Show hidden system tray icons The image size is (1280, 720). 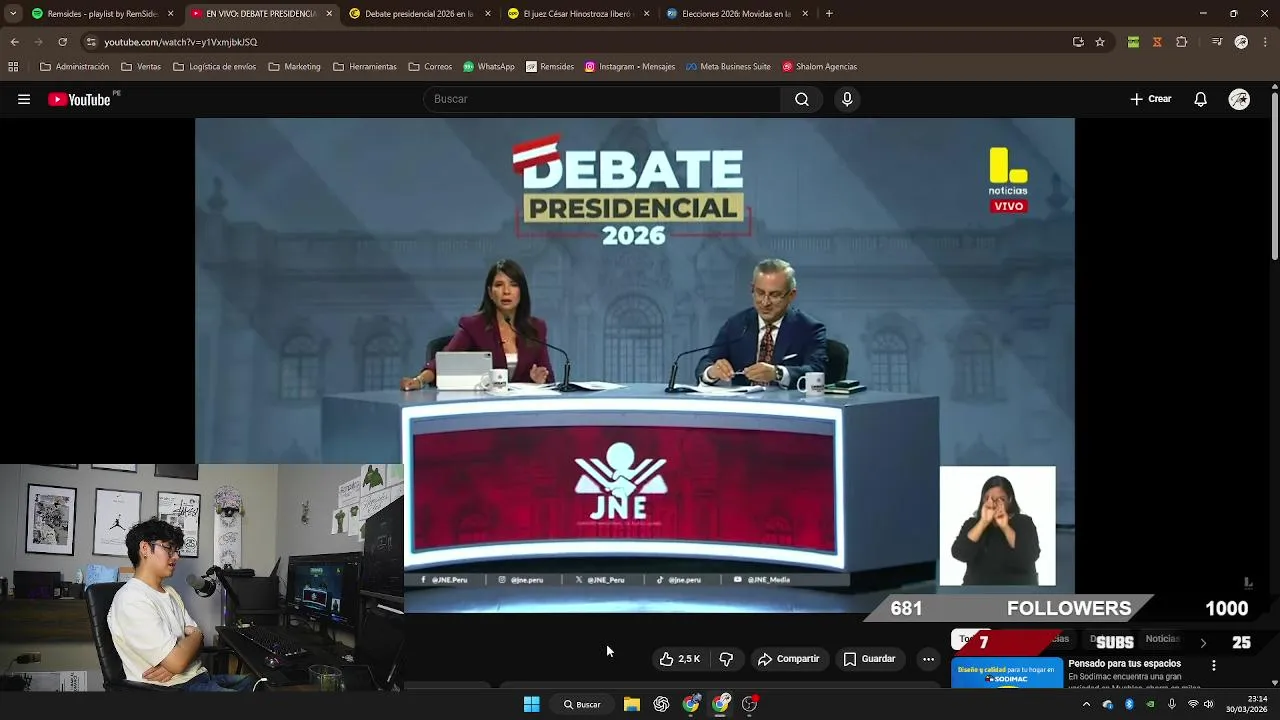[1086, 704]
